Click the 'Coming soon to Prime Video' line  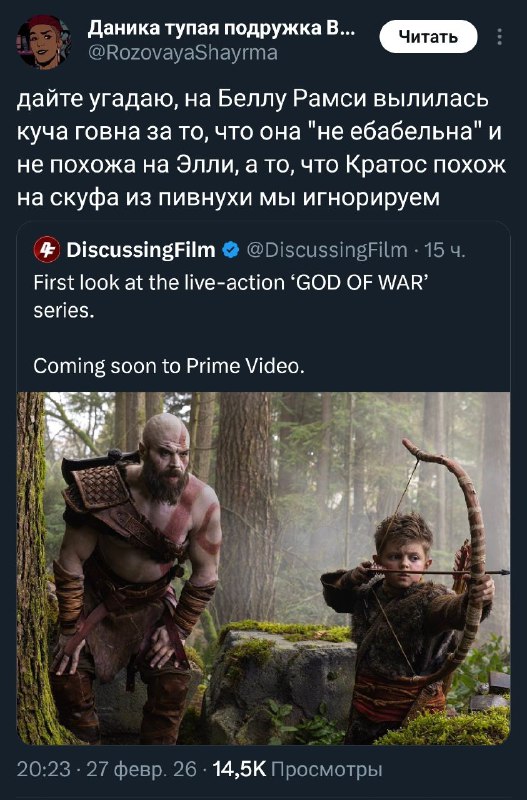pyautogui.click(x=169, y=366)
